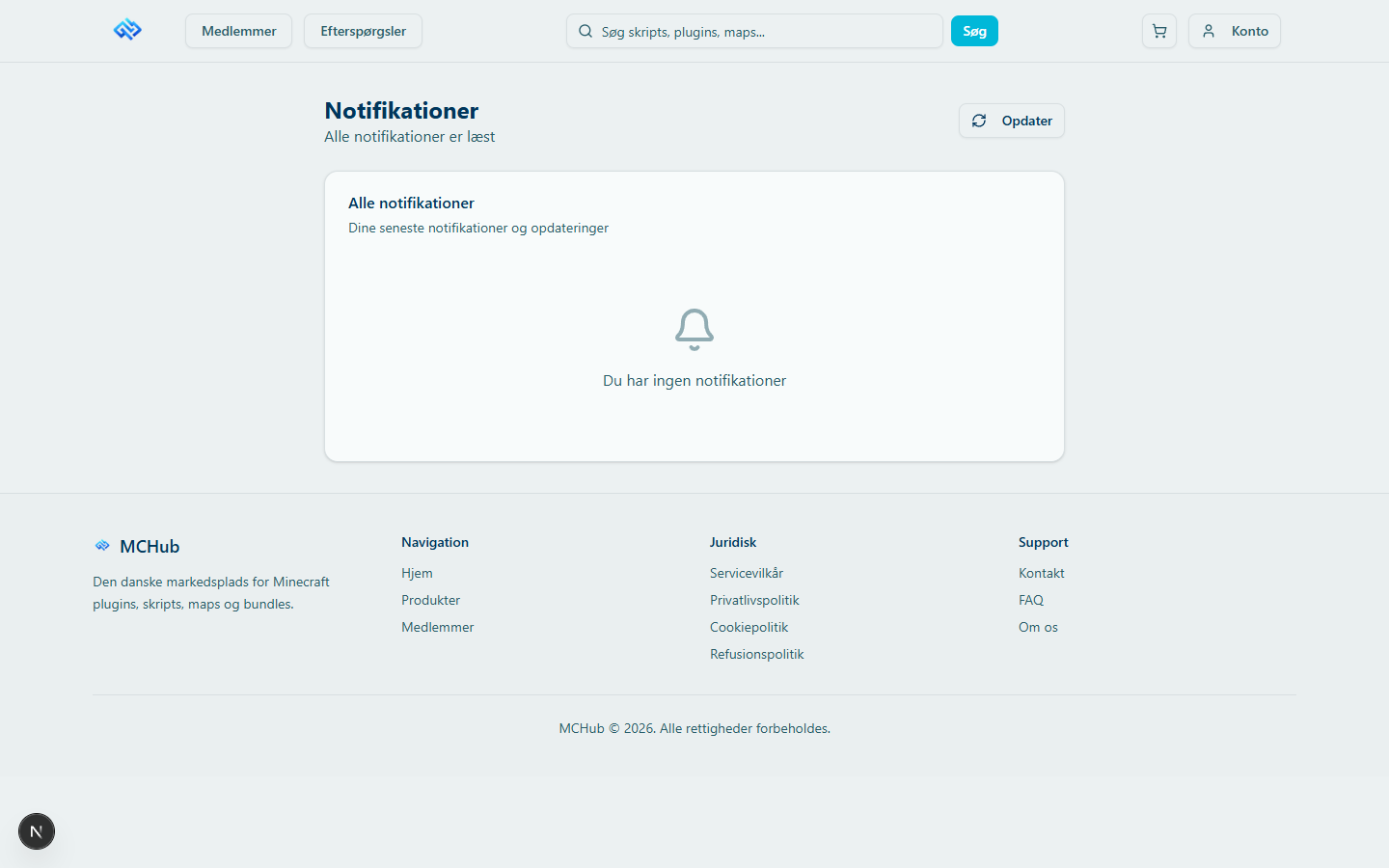Click the 'Navigation' footer heading
Screen dimensions: 1389x868
tap(435, 542)
